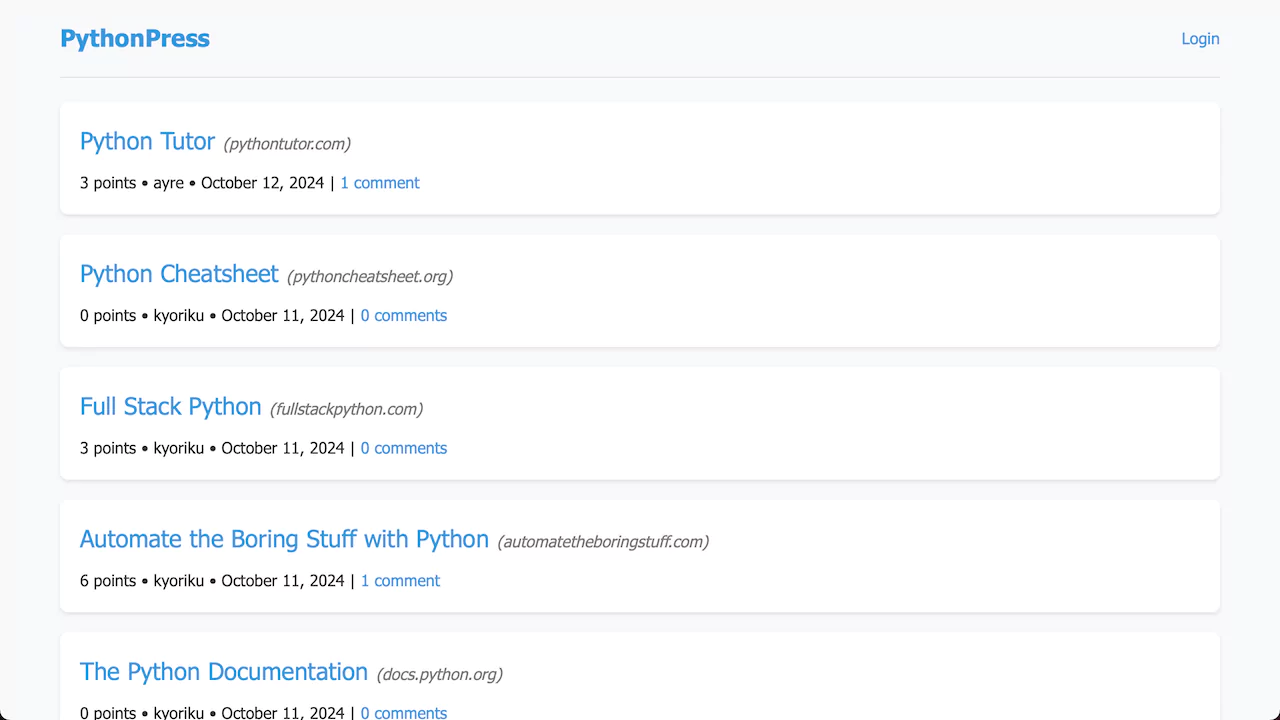This screenshot has width=1280, height=720.
Task: View the comment on Python Tutor
Action: (379, 183)
